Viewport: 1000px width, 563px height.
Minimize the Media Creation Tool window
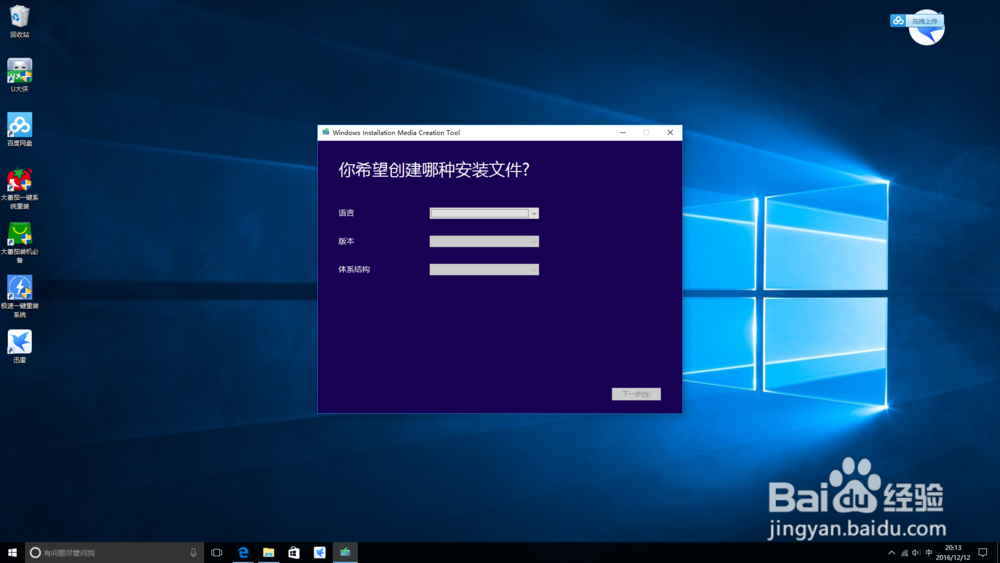623,133
